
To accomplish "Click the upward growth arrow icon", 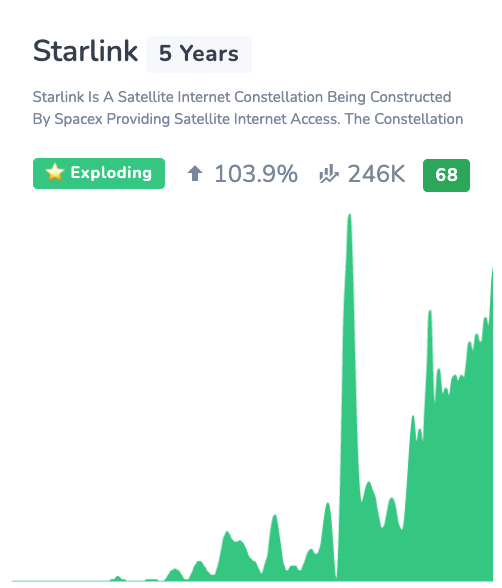I will [195, 174].
